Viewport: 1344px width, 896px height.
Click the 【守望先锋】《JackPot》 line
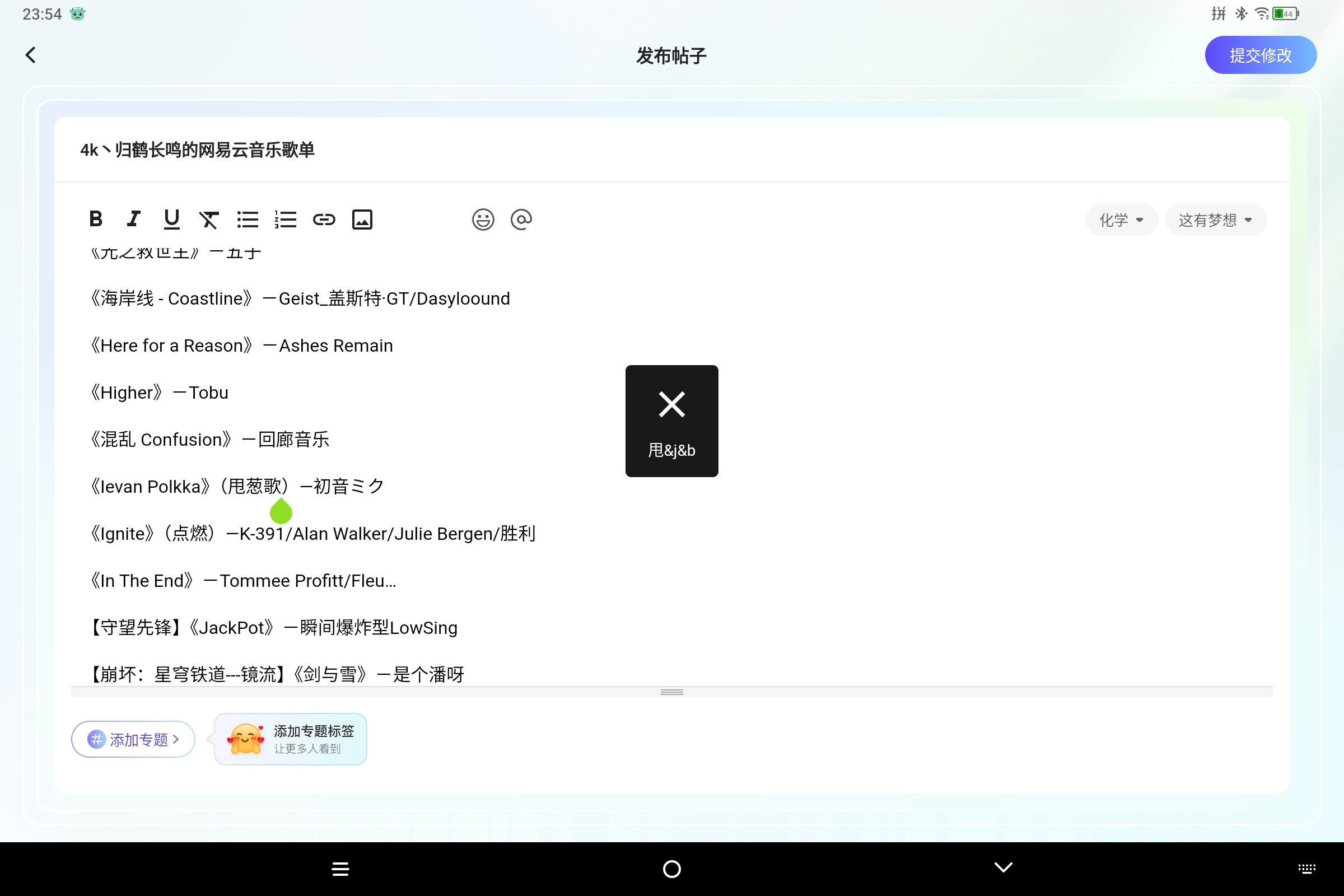click(273, 627)
